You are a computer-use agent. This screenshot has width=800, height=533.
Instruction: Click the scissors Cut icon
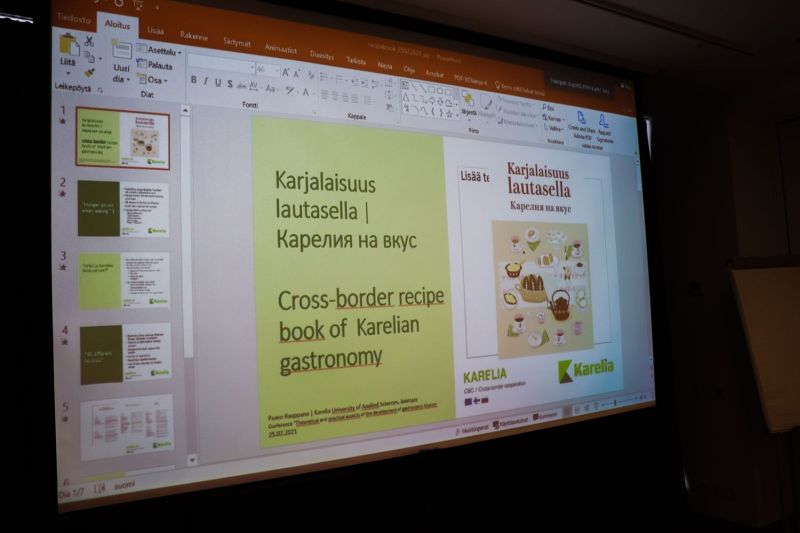89,41
